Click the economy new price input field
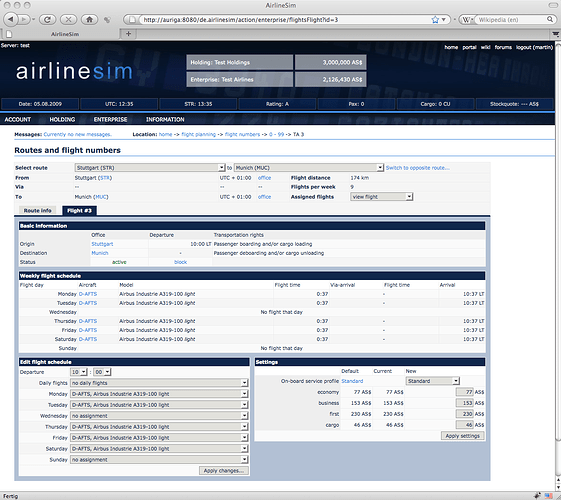This screenshot has height=500, width=561. point(464,392)
